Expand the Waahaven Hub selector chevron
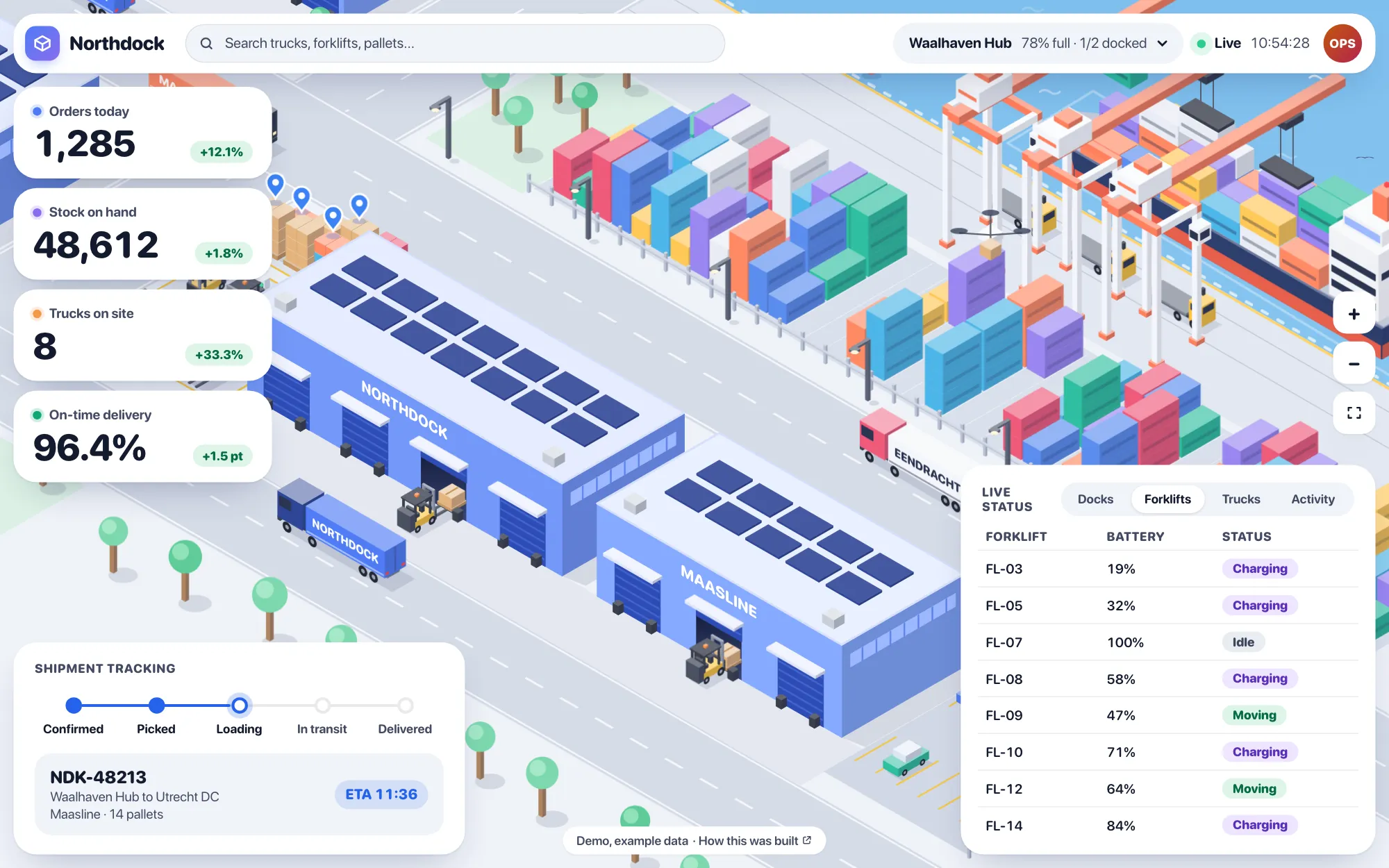Screen dimensions: 1389x868 point(1162,44)
